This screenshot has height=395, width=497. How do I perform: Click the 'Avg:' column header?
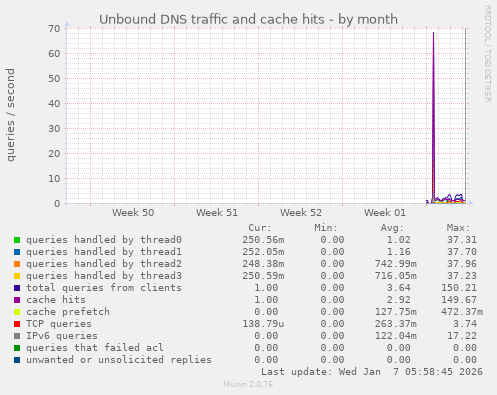(x=392, y=228)
